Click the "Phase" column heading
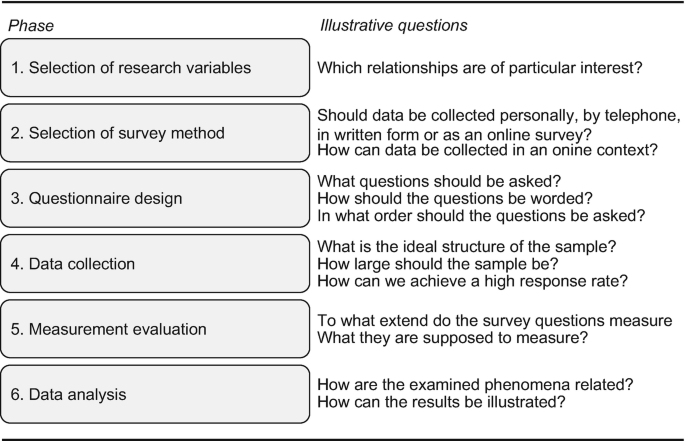The width and height of the screenshot is (685, 441). [31, 26]
